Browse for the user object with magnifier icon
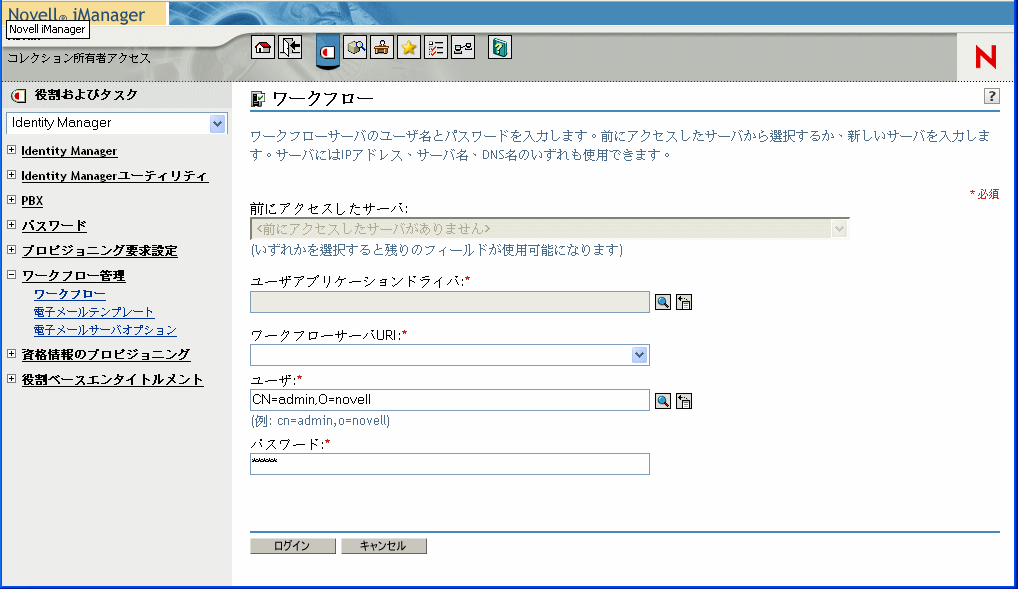Viewport: 1018px width, 589px height. pos(663,401)
